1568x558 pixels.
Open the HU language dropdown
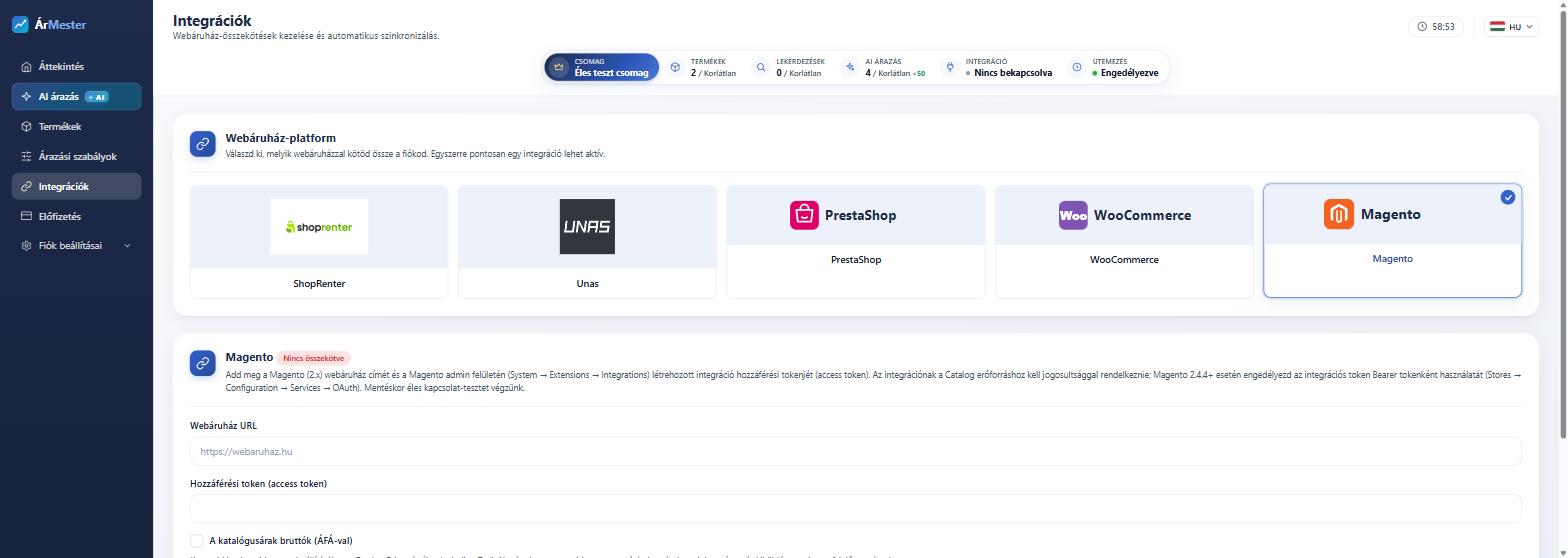(1512, 27)
